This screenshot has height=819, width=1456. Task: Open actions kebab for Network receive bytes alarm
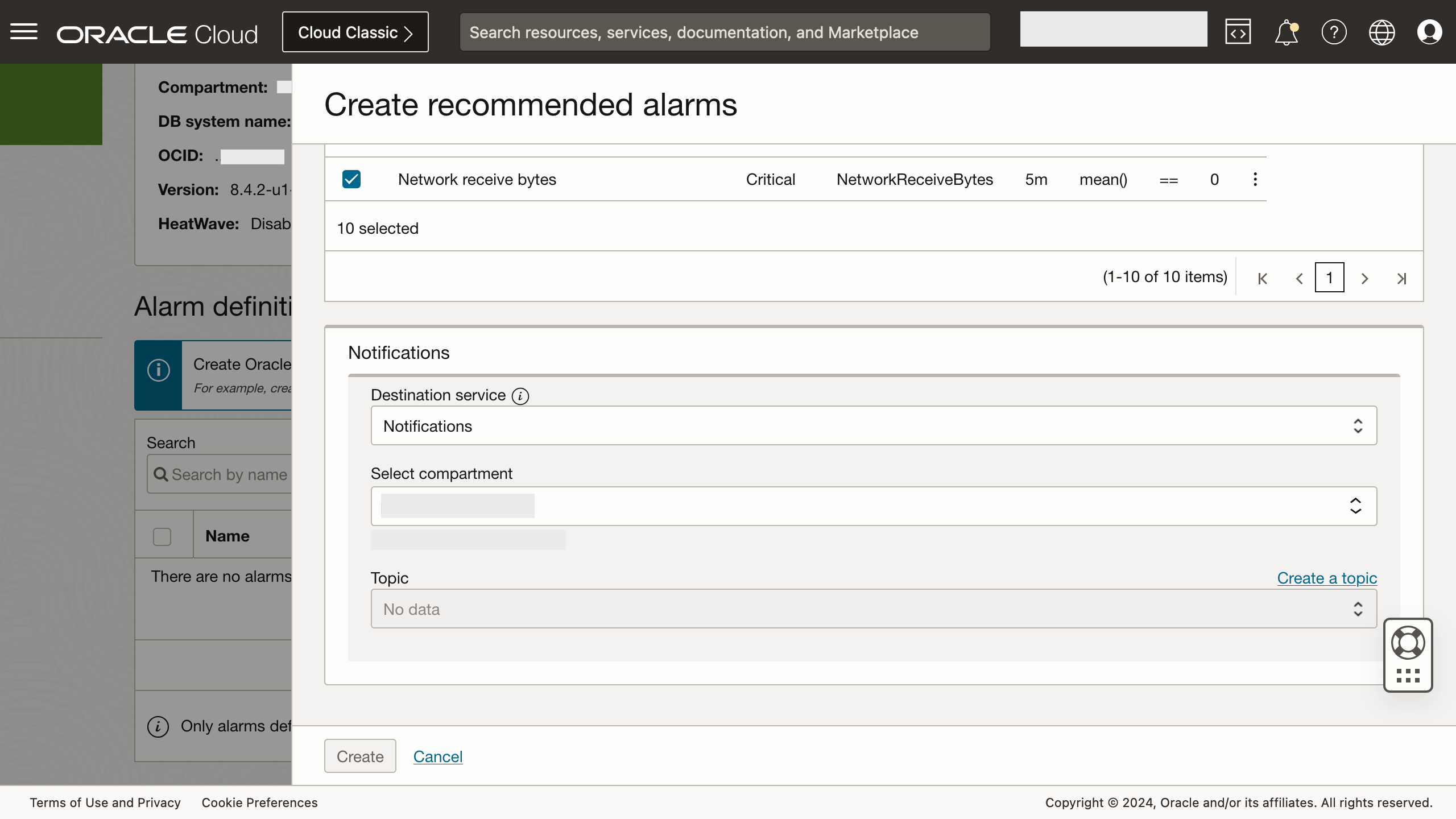point(1254,179)
